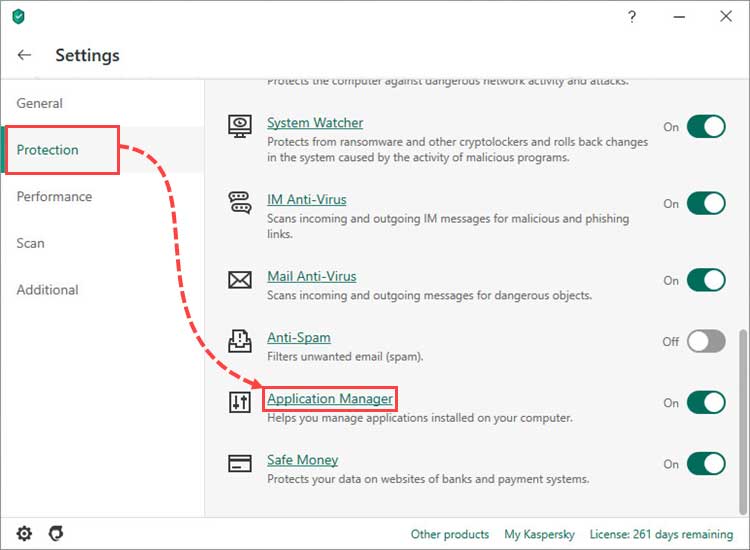The width and height of the screenshot is (750, 550).
Task: Click the Settings page title
Action: [88, 55]
